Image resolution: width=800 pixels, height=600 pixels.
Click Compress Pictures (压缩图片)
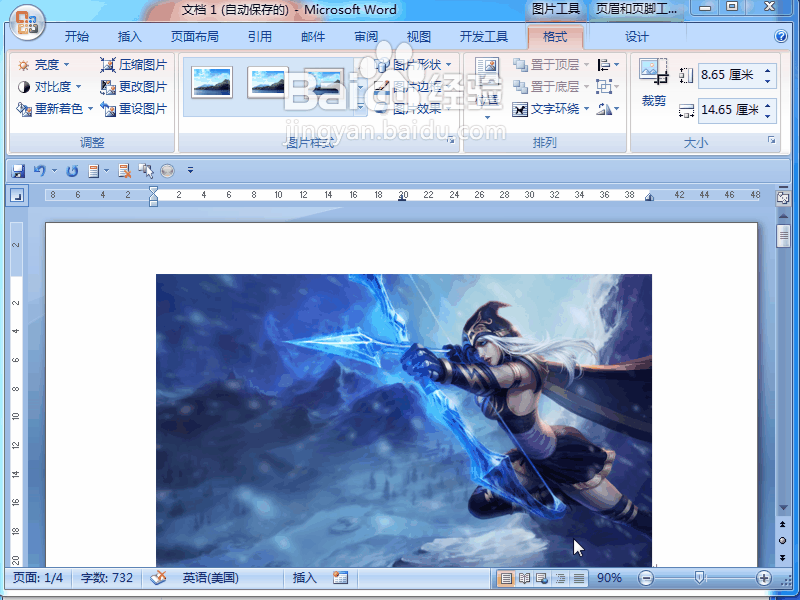(x=133, y=65)
